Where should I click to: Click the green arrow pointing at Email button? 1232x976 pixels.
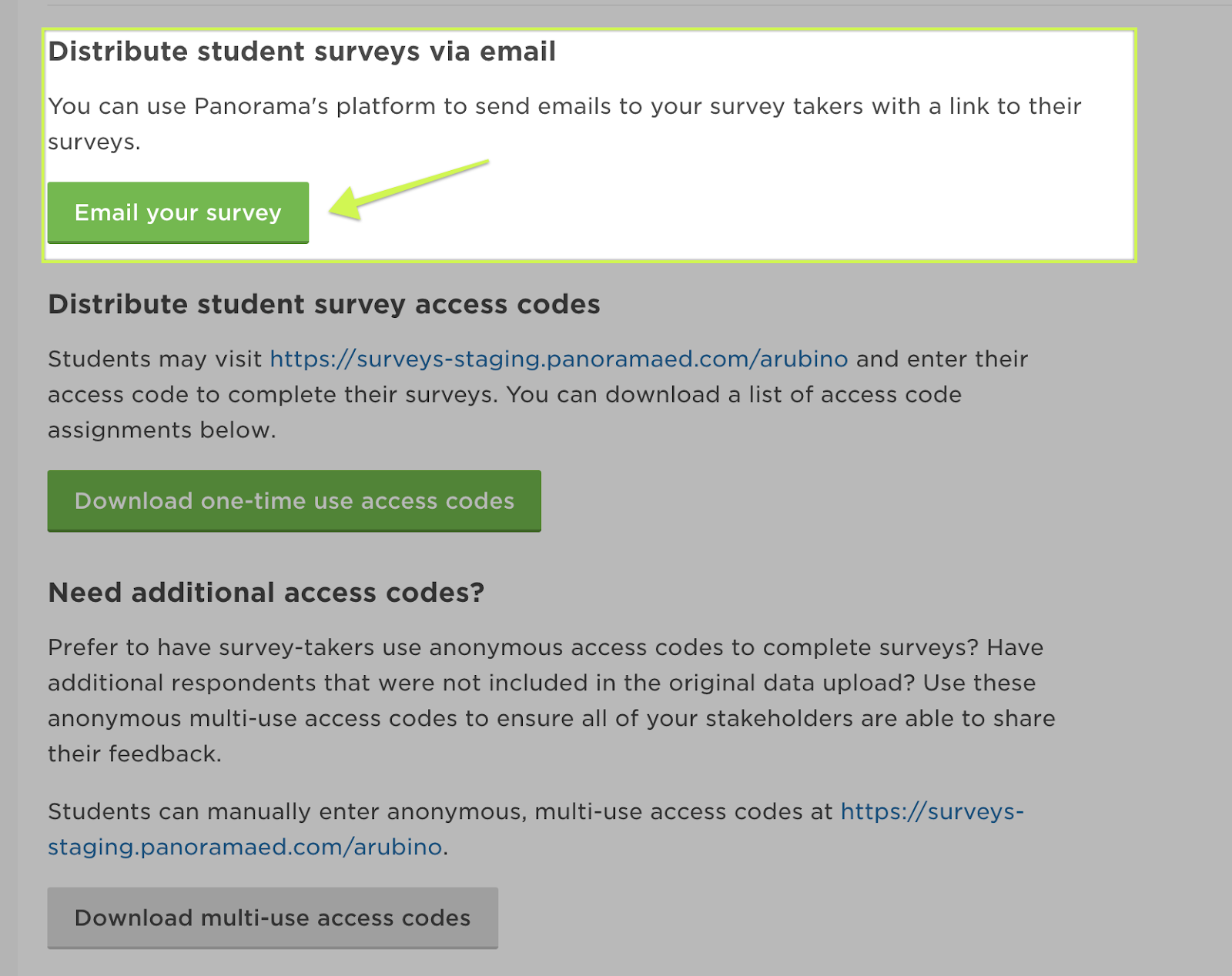408,188
